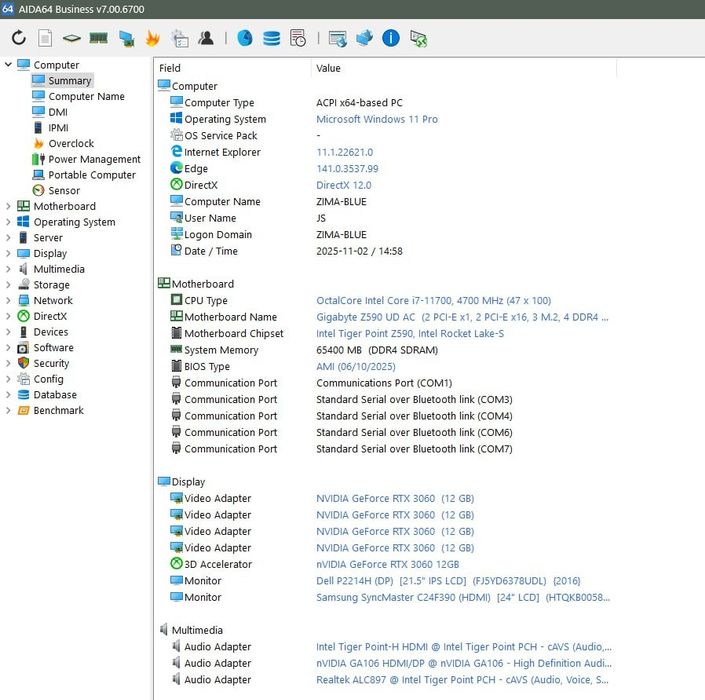Screen dimensions: 705x700
Task: Click the window with globe toolbar icon
Action: (338, 39)
